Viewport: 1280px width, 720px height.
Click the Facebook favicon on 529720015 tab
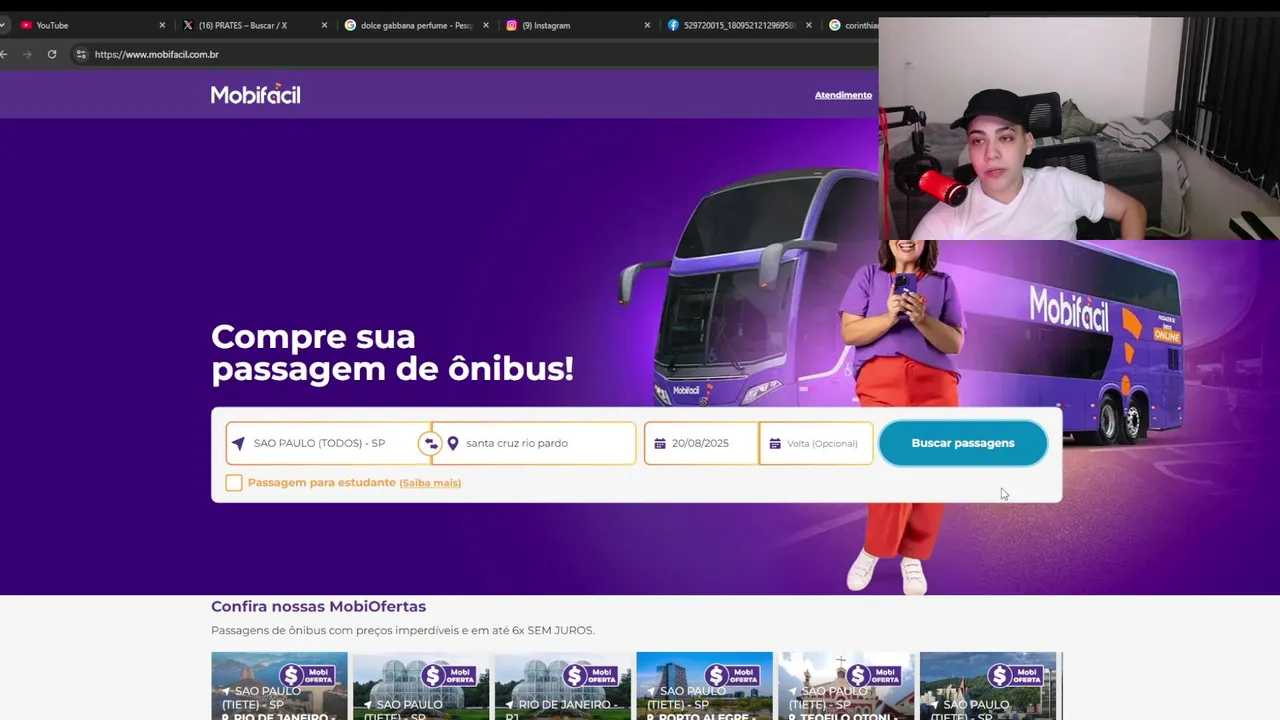point(673,25)
